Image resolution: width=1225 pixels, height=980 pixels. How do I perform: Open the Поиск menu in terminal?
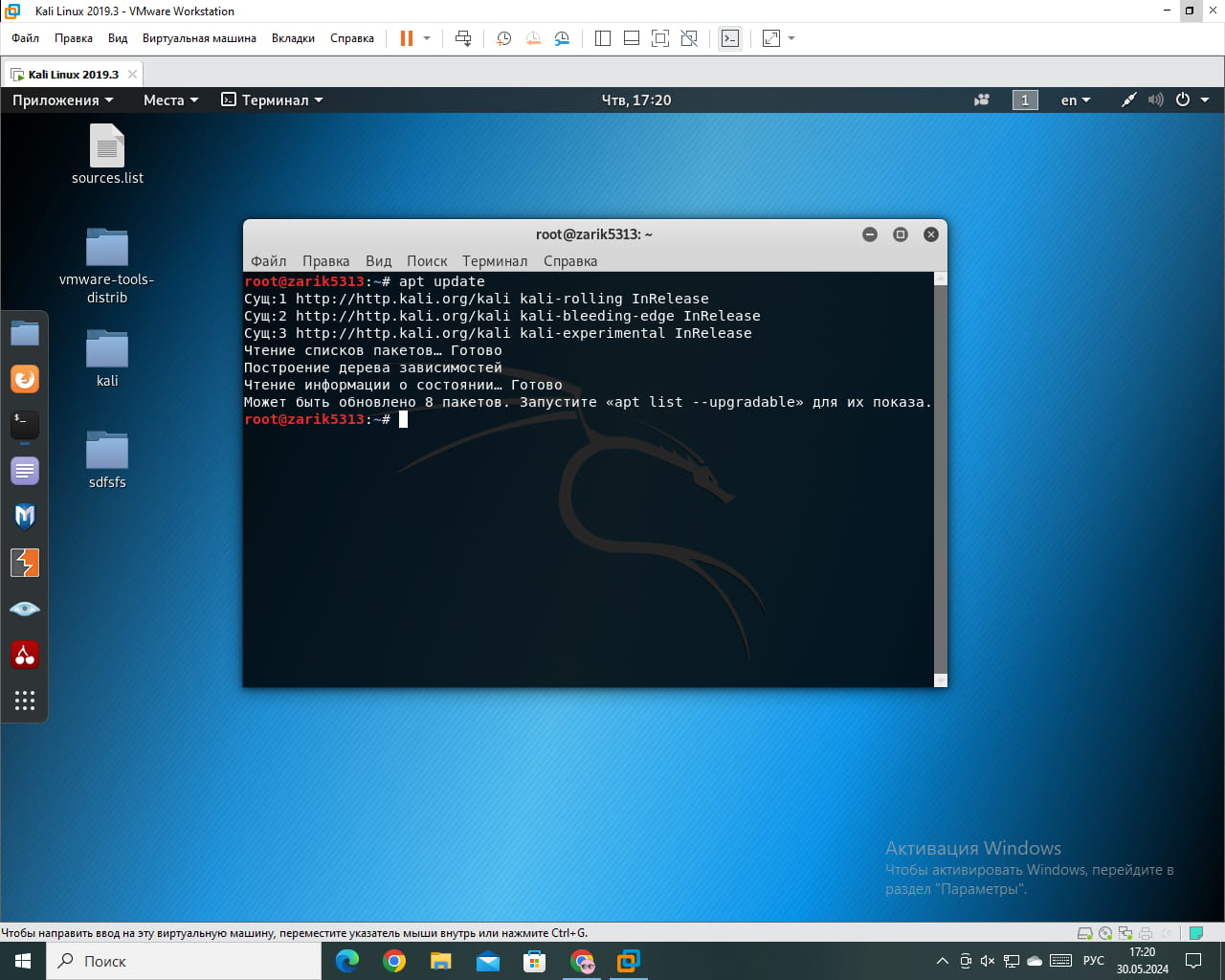[x=426, y=260]
